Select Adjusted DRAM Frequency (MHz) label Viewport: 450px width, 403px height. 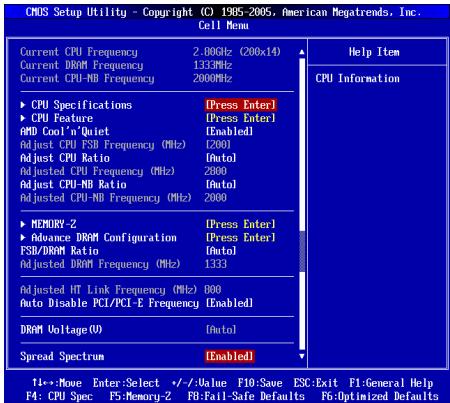[x=100, y=264]
